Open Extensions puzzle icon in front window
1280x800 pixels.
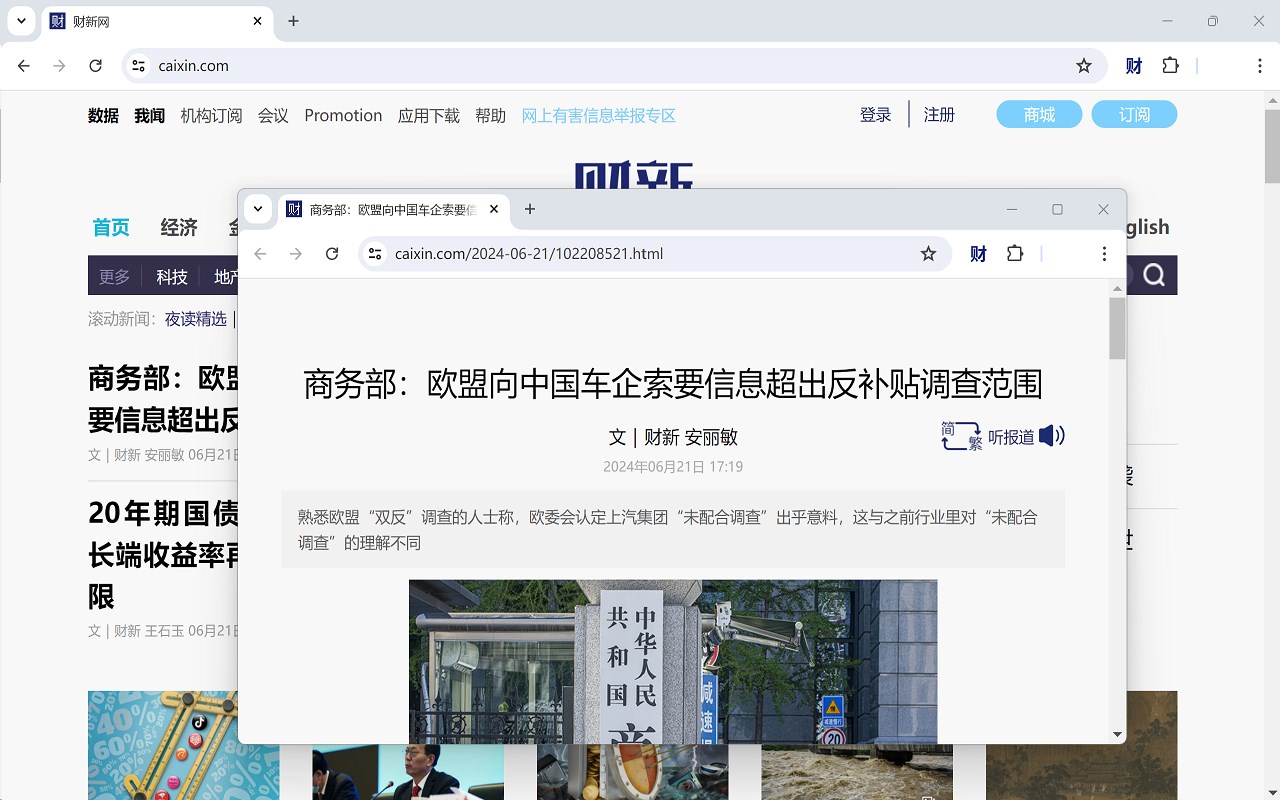1015,254
